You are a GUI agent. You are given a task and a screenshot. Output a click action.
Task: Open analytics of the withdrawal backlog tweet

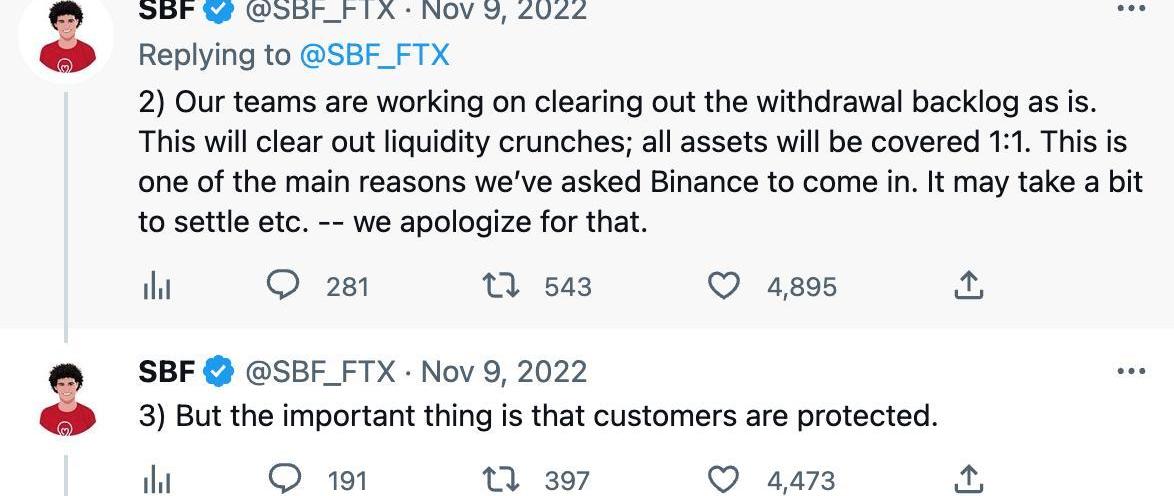(x=156, y=287)
